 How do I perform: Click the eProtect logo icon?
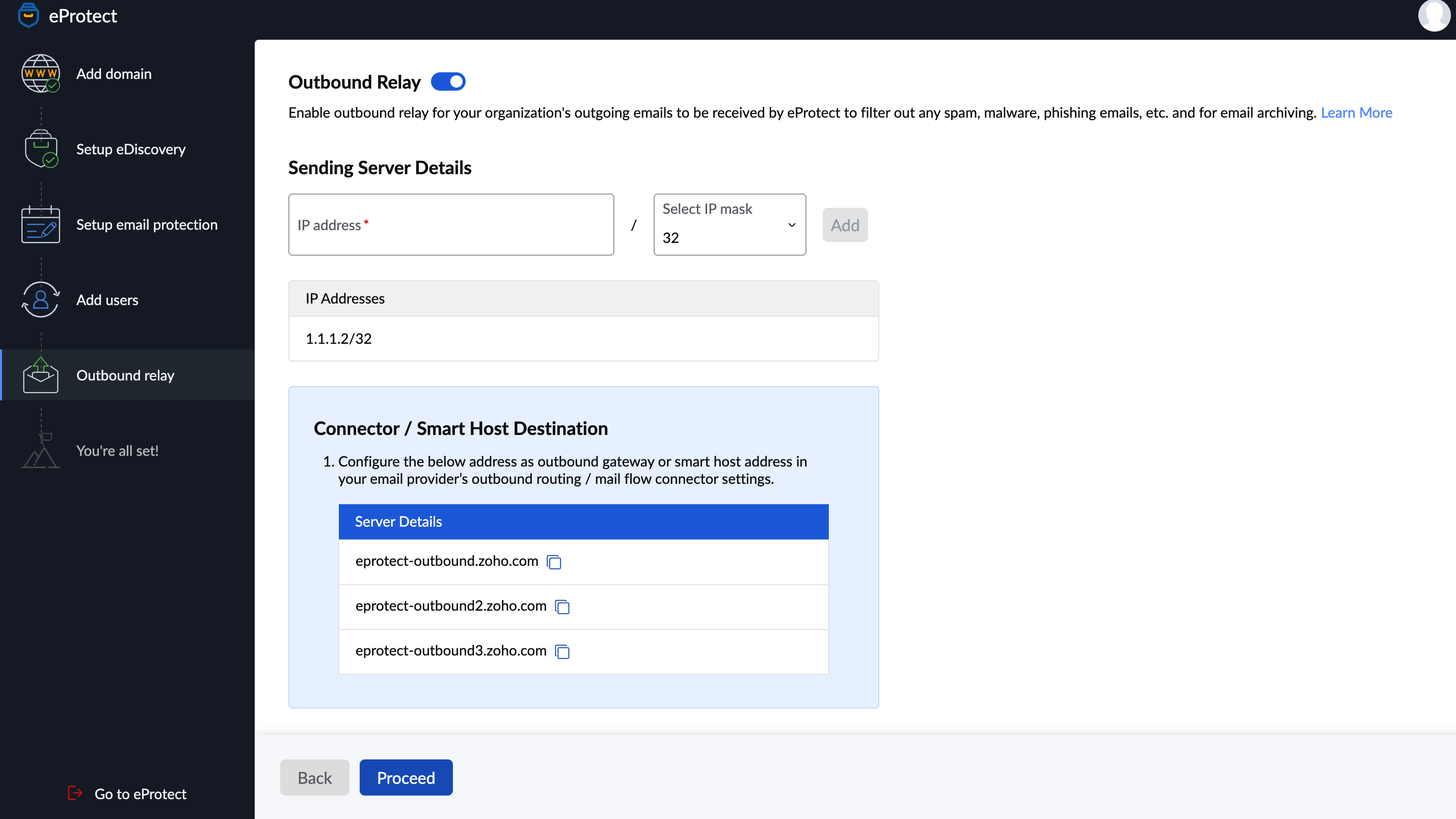click(28, 15)
